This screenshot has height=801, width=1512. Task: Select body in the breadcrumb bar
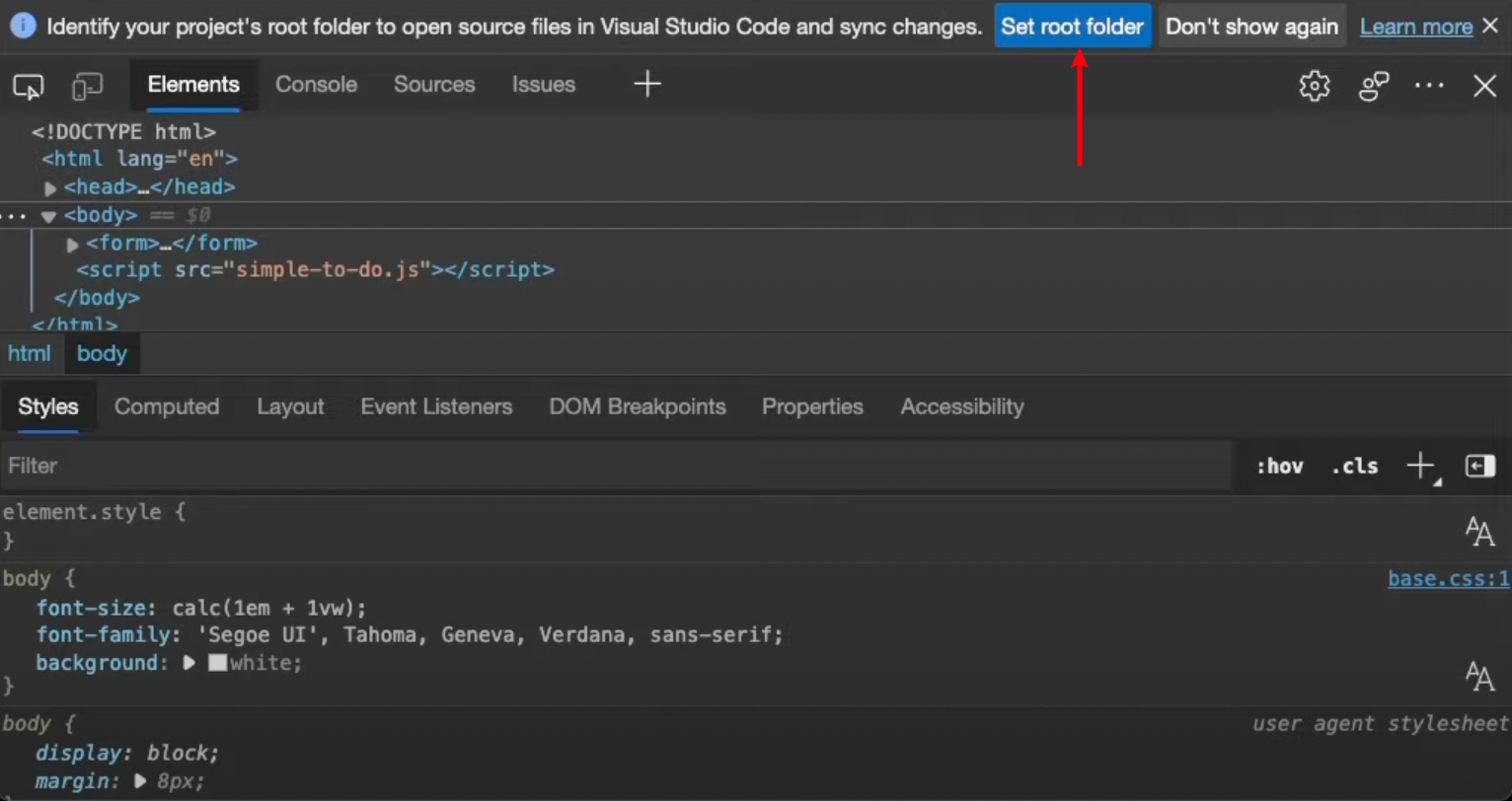coord(103,353)
